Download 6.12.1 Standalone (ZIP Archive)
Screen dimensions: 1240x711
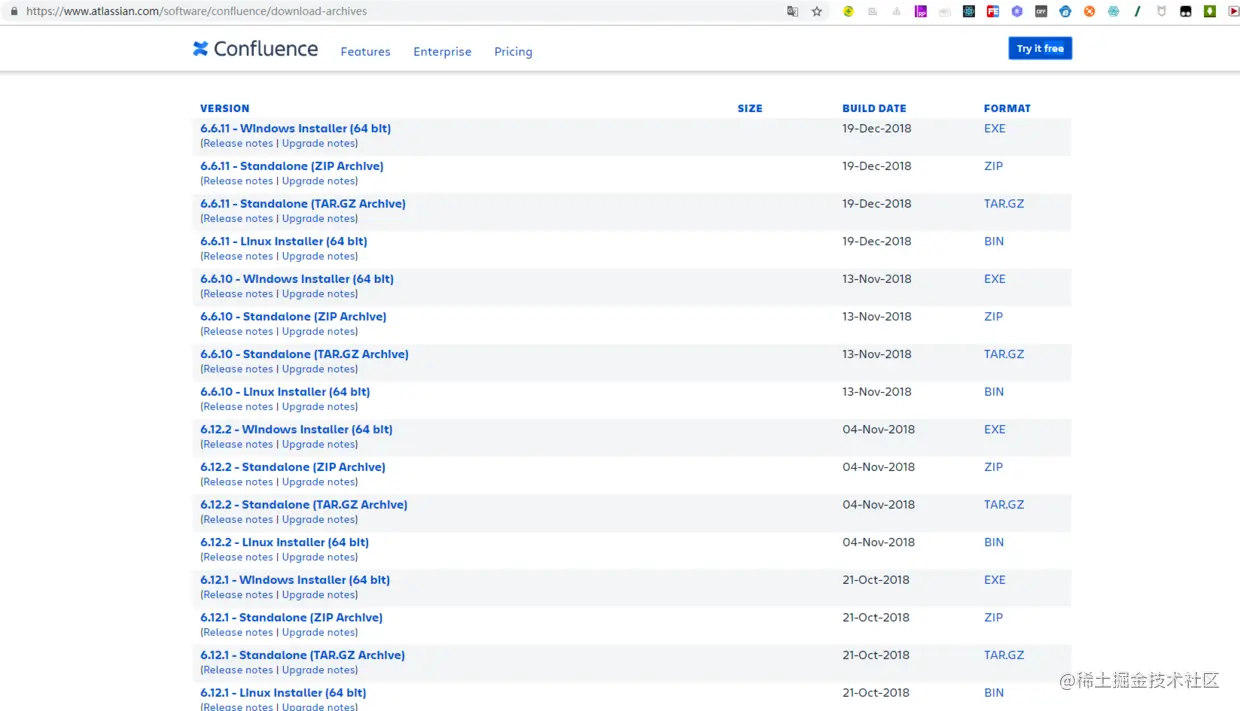(291, 618)
